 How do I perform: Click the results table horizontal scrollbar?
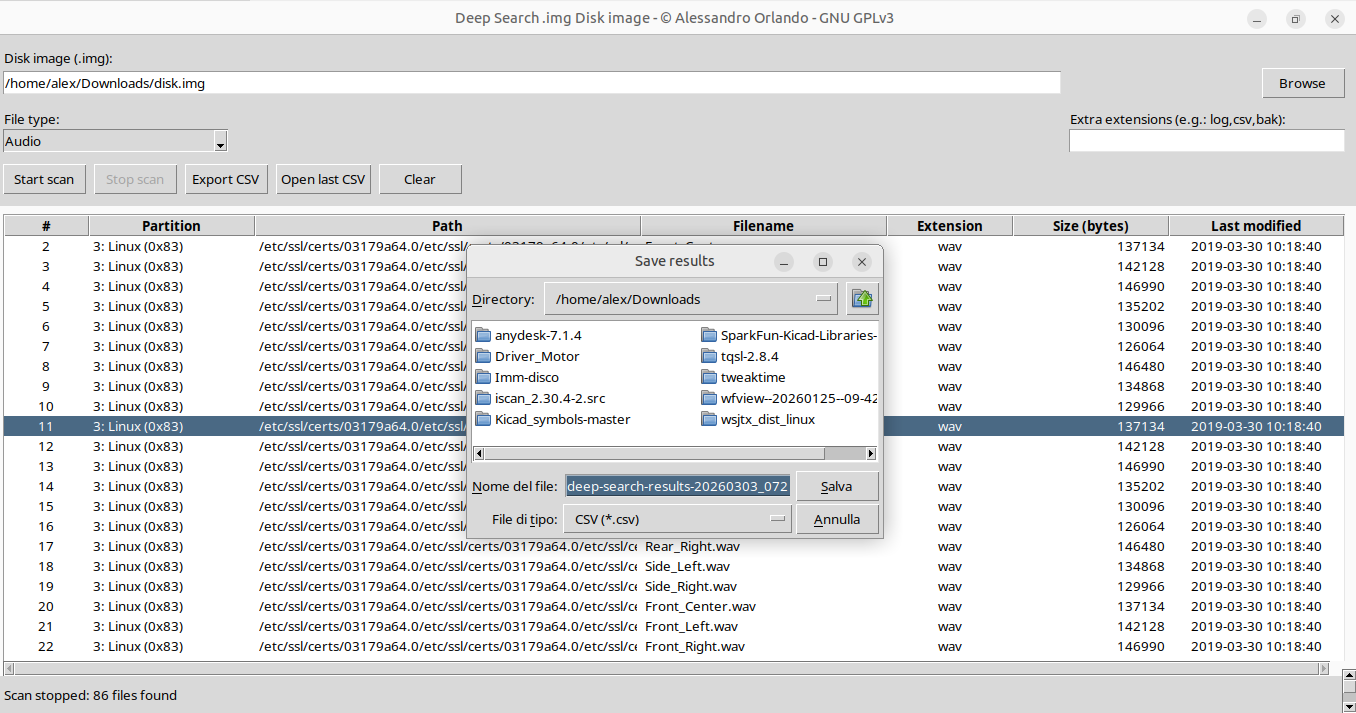667,668
